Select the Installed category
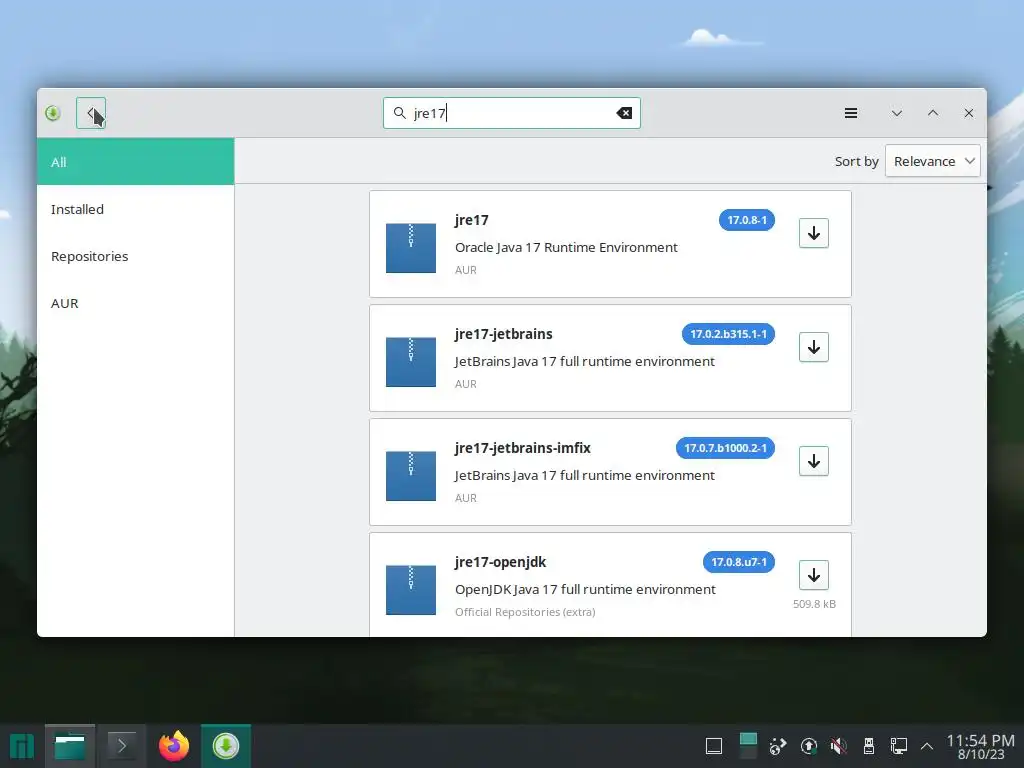This screenshot has width=1024, height=768. coord(135,209)
